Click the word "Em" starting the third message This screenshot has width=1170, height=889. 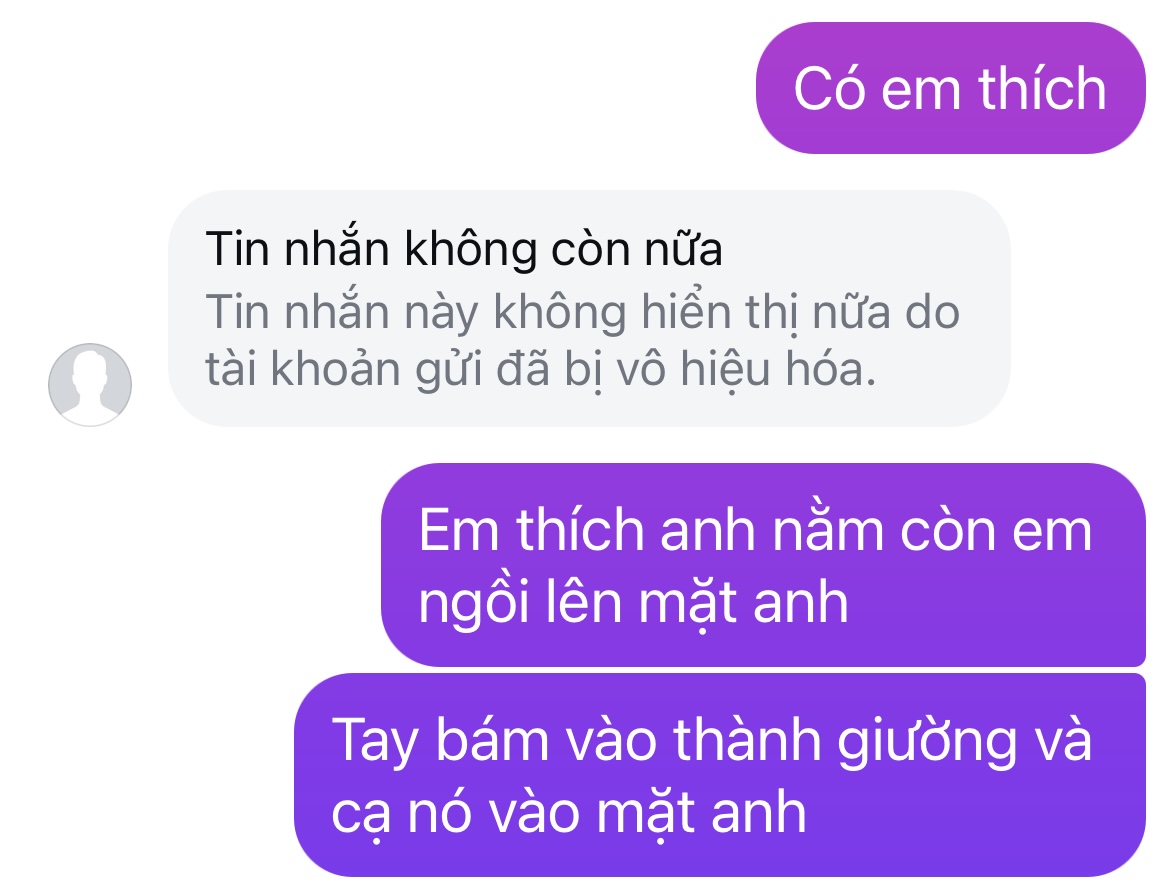[458, 530]
